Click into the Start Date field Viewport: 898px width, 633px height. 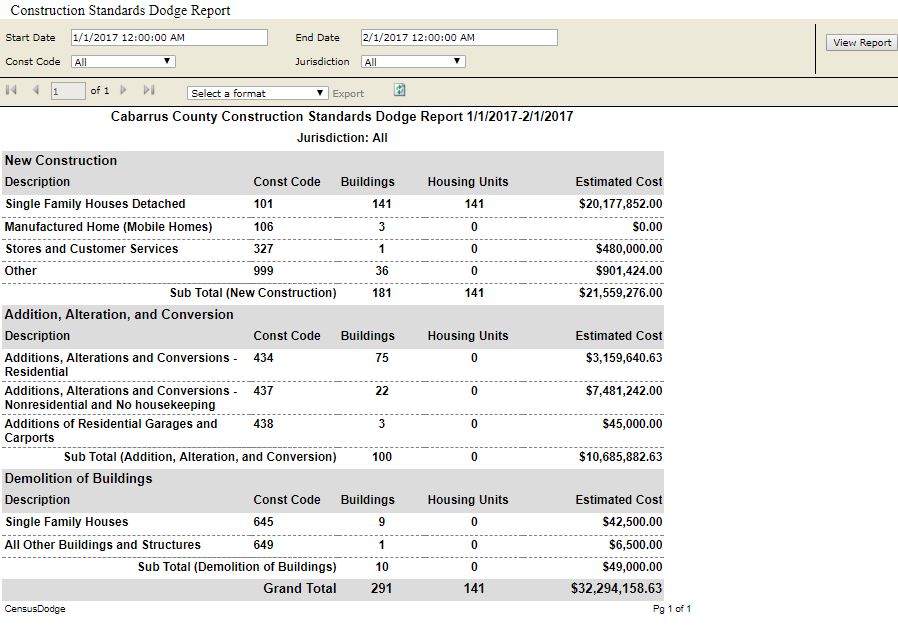169,38
